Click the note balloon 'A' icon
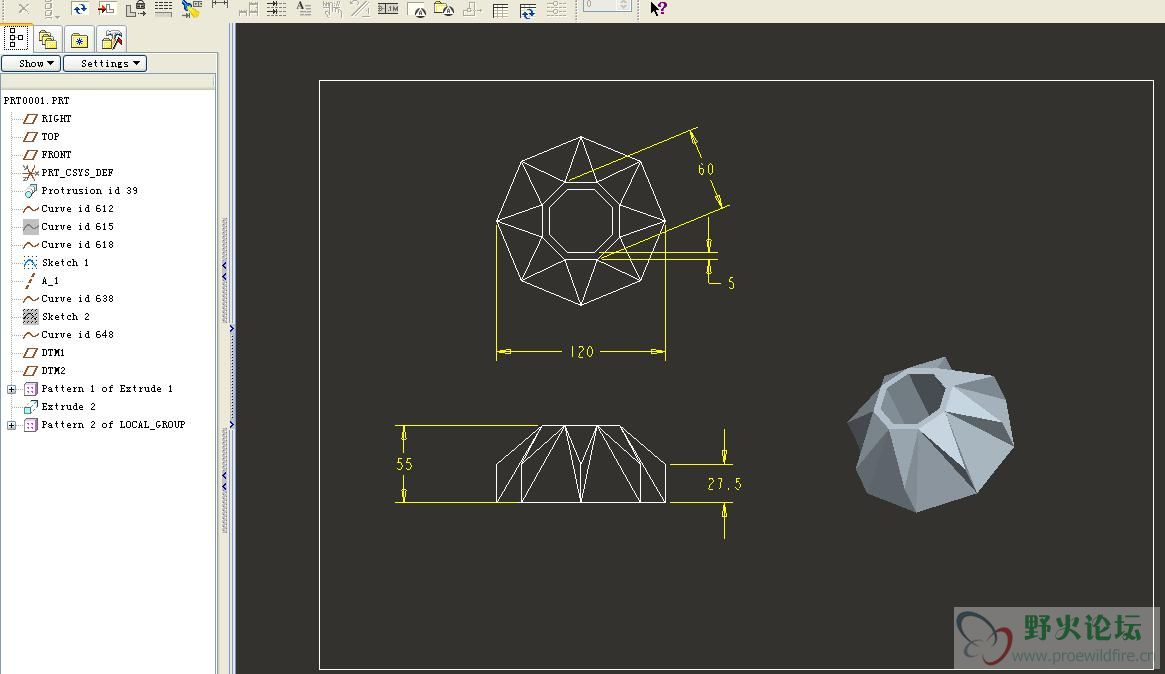The width and height of the screenshot is (1165, 674). click(417, 9)
